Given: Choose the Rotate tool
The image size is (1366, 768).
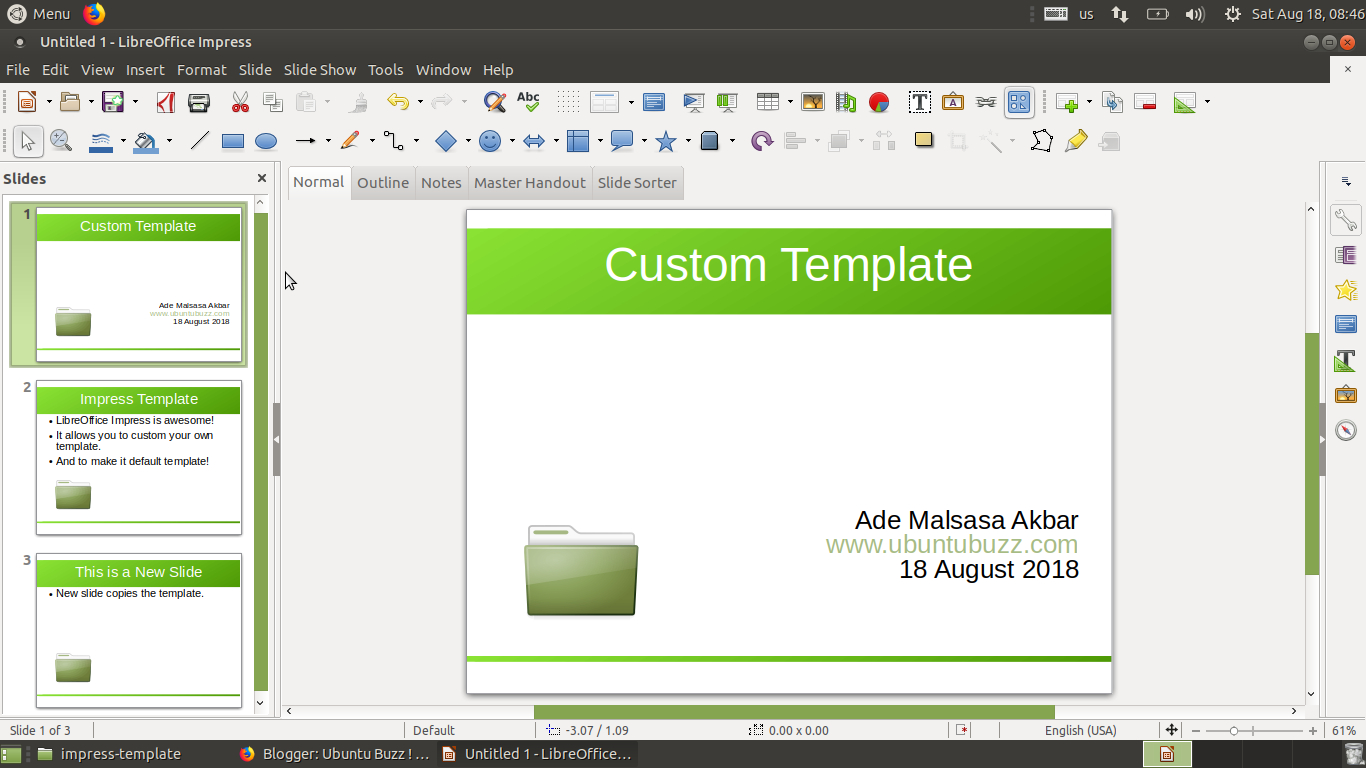Looking at the screenshot, I should tap(762, 141).
